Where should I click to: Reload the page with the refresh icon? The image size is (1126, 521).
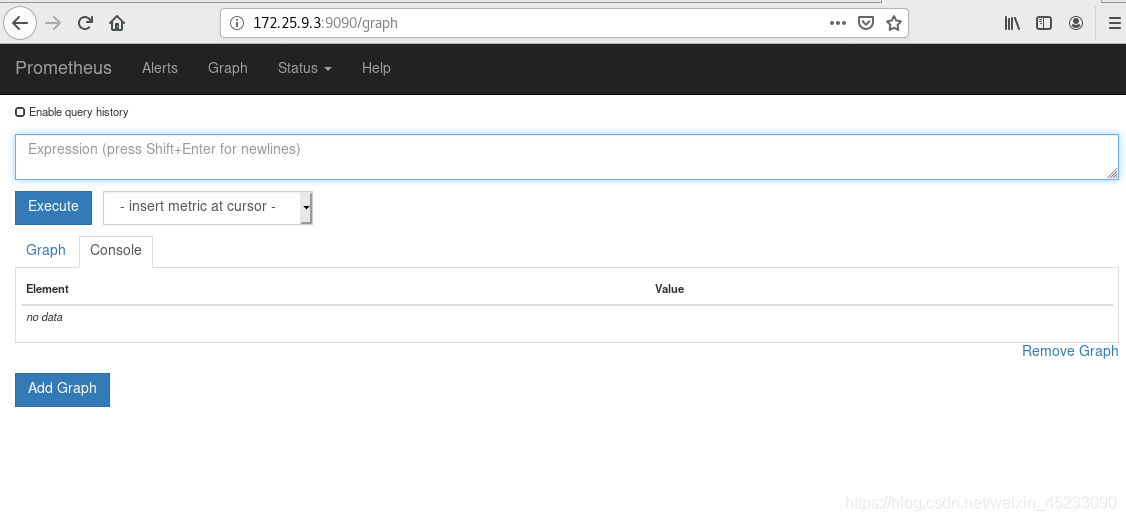[x=85, y=23]
